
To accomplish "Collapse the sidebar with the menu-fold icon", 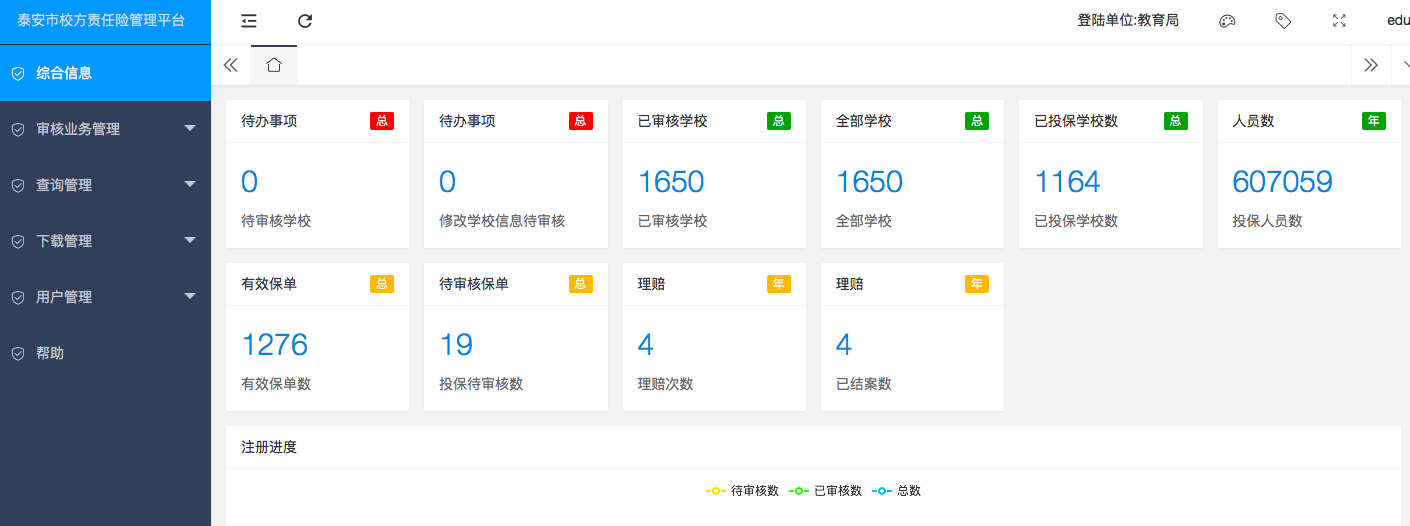I will tap(249, 21).
